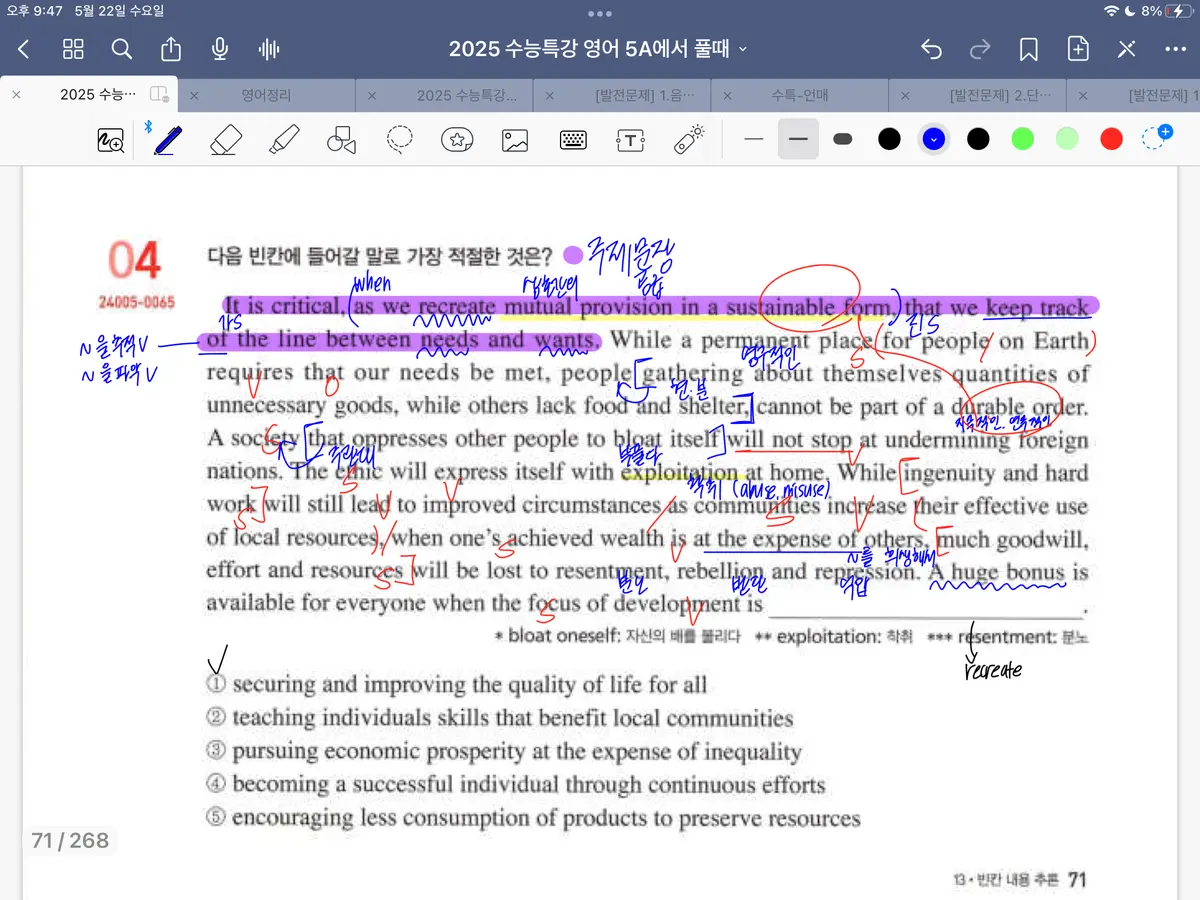Undo the last stroke

click(931, 49)
